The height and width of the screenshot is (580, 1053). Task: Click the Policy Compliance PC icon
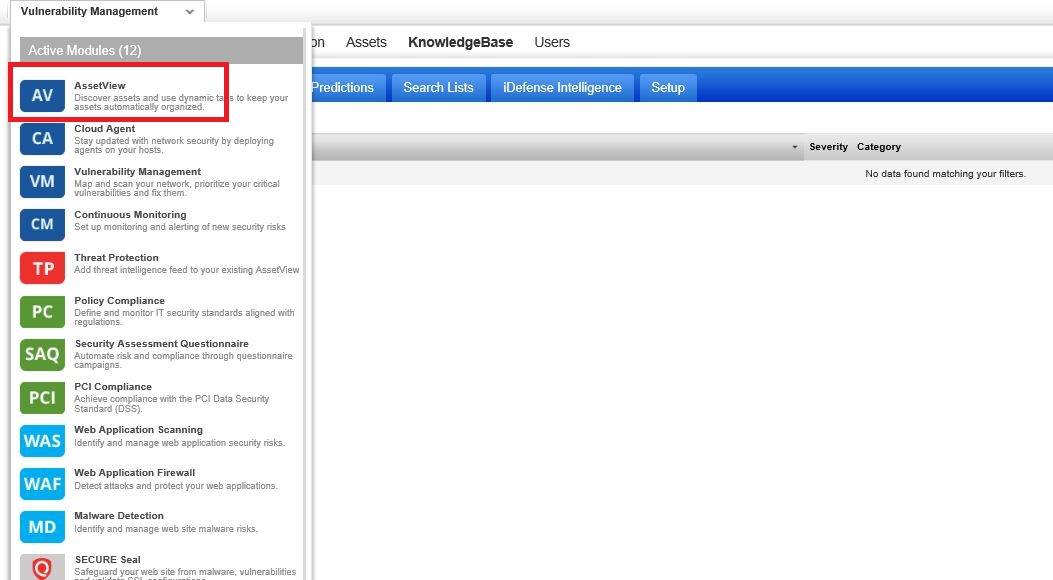pyautogui.click(x=41, y=310)
